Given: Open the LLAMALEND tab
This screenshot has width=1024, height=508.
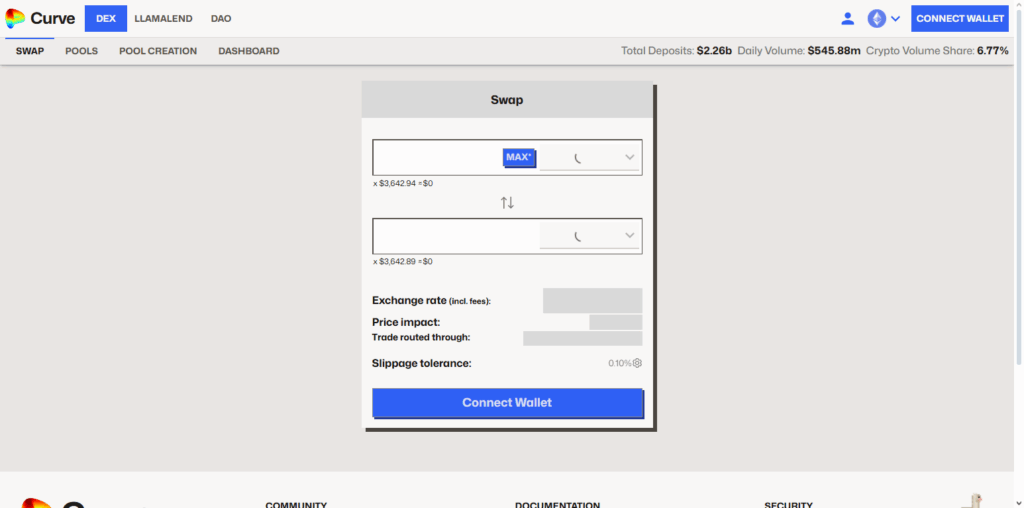Looking at the screenshot, I should [x=163, y=19].
